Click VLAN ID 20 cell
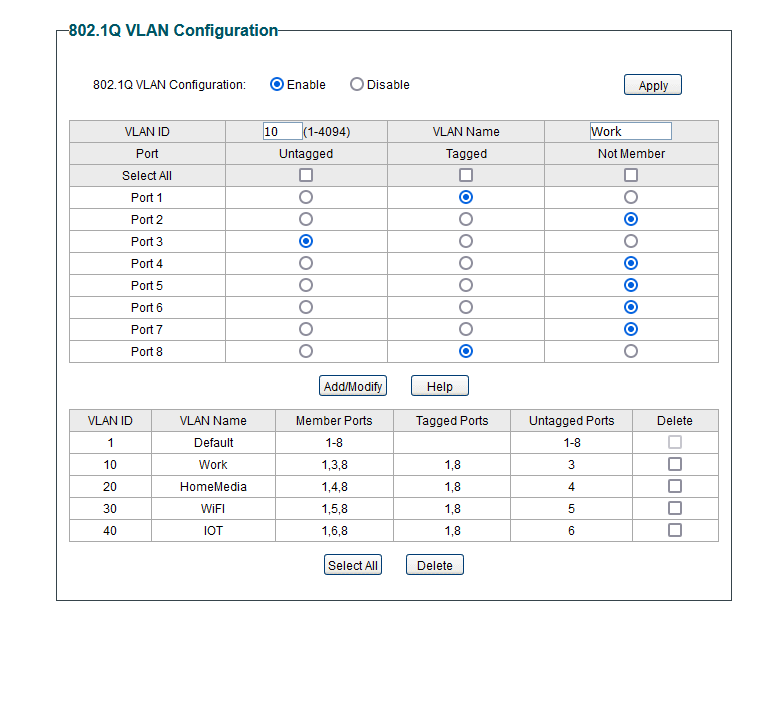761x712 pixels. [110, 487]
